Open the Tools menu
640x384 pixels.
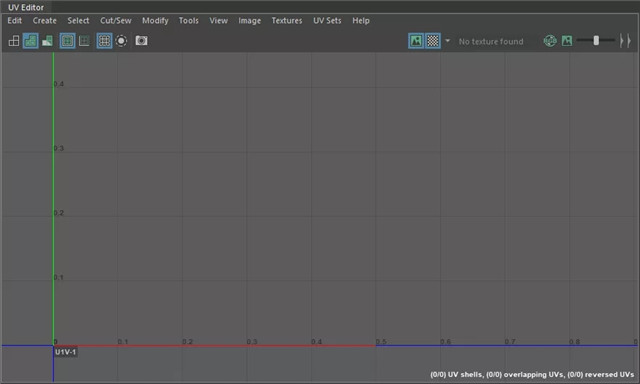189,20
